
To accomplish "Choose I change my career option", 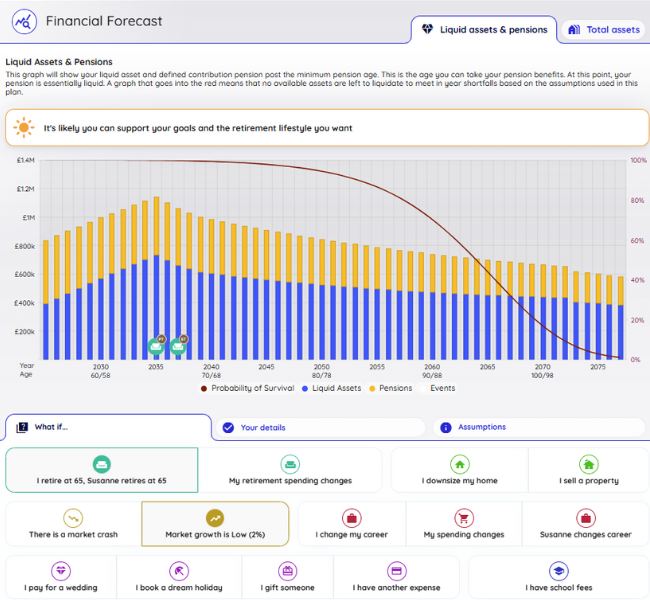I will (x=352, y=524).
